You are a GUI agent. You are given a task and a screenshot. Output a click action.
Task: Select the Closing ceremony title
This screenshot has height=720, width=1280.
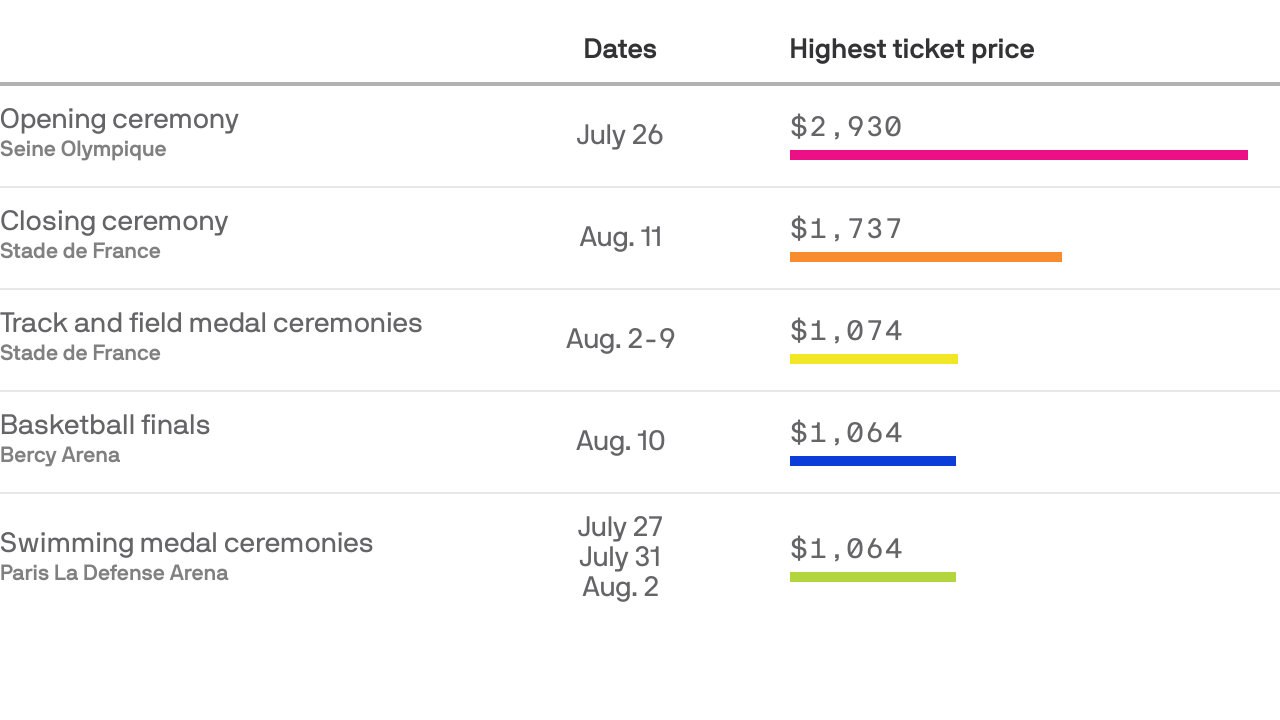point(114,221)
